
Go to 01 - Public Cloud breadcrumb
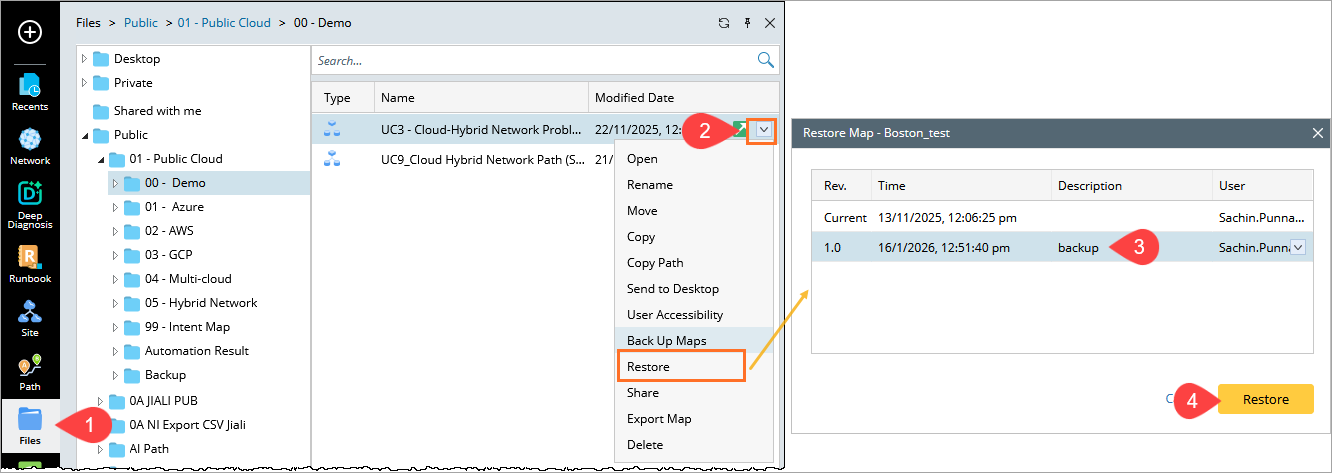[x=224, y=22]
